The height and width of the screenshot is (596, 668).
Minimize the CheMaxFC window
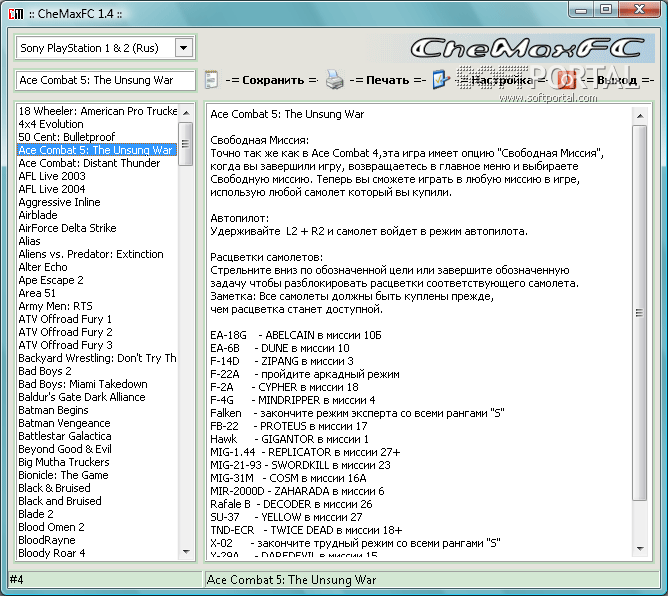coord(582,9)
